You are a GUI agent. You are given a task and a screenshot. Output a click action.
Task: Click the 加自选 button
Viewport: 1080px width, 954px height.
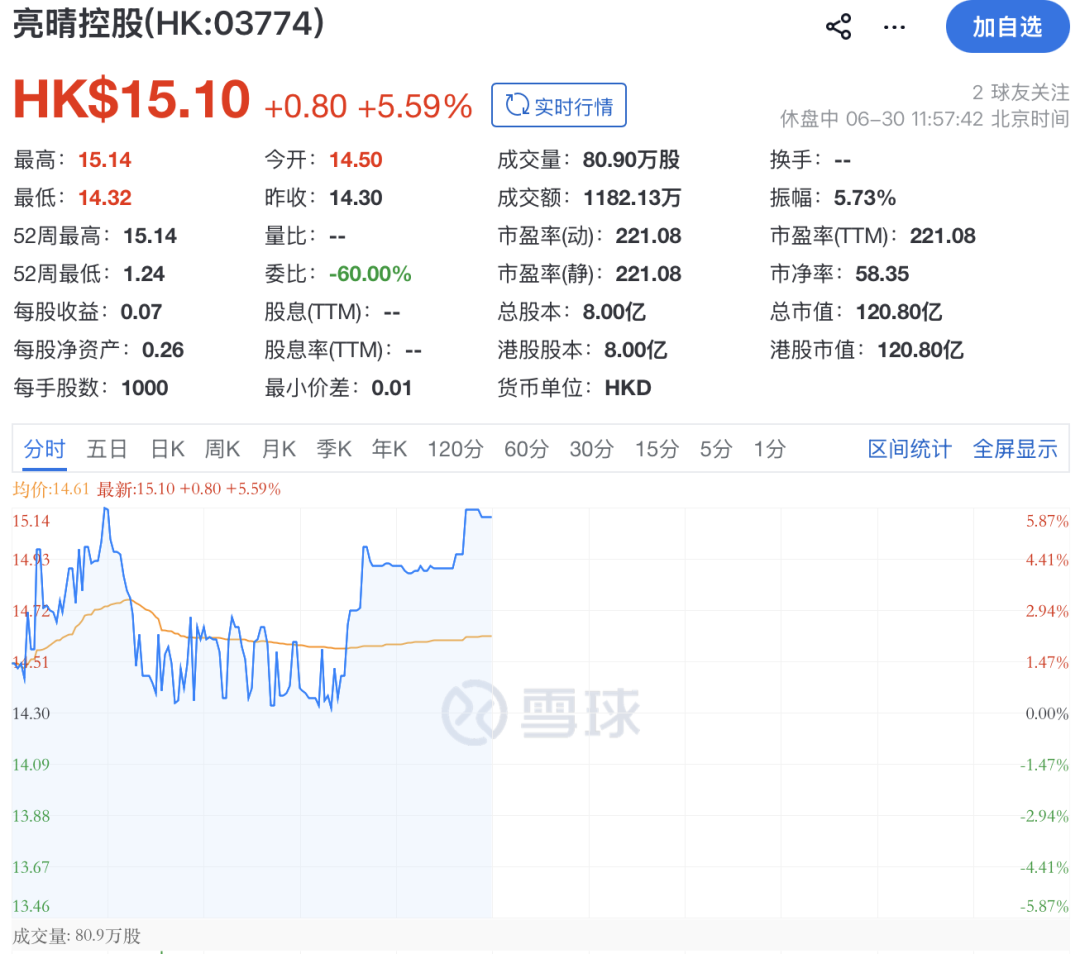tap(1007, 27)
